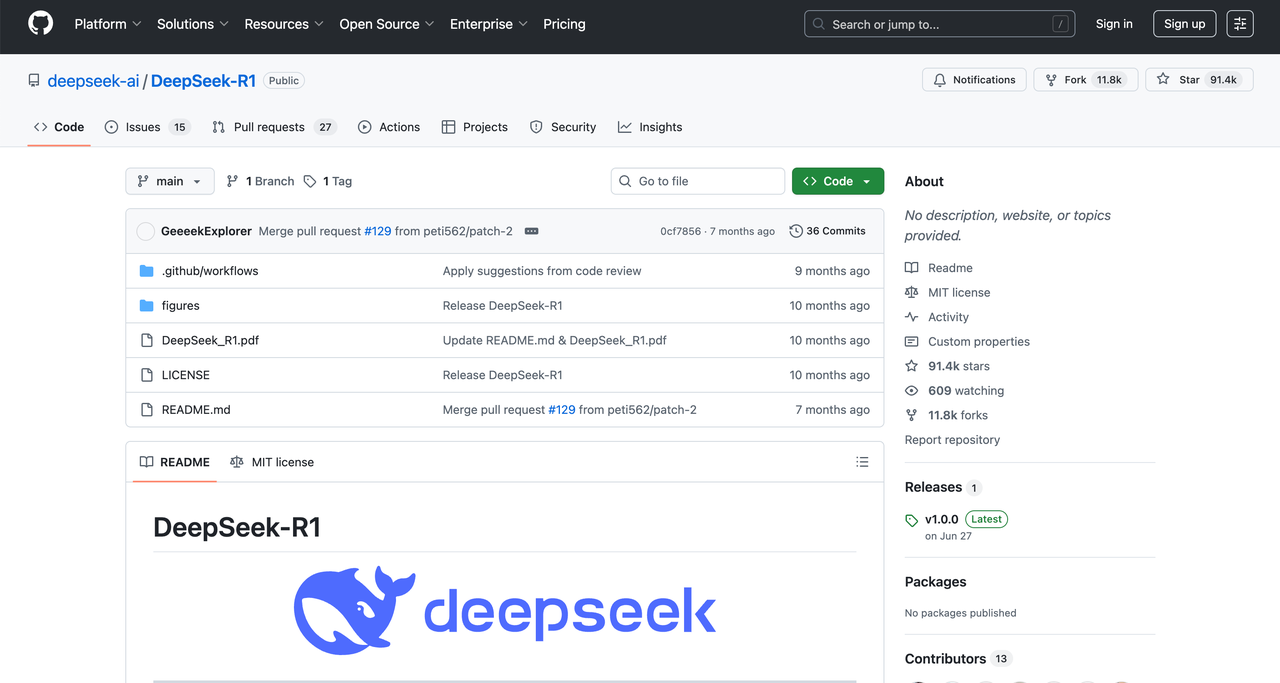The image size is (1280, 683).
Task: Expand commit message ellipsis button
Action: [x=532, y=231]
